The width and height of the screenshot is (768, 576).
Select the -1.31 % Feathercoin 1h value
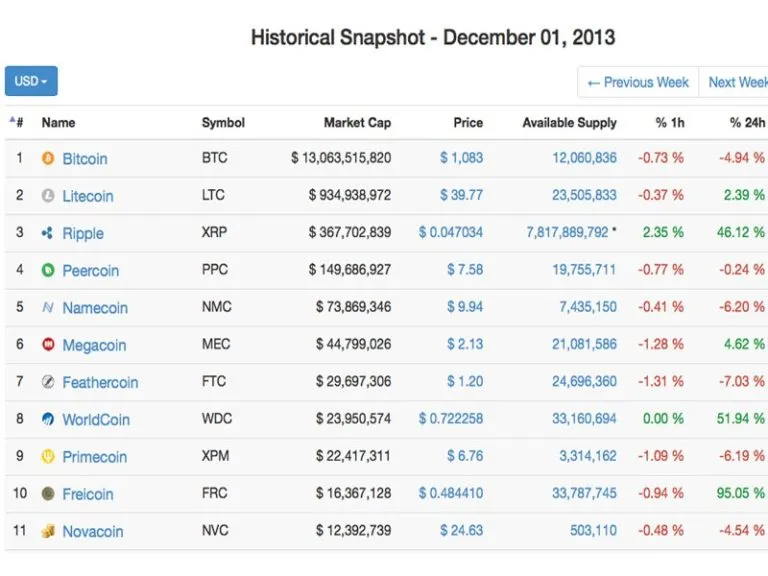[660, 381]
